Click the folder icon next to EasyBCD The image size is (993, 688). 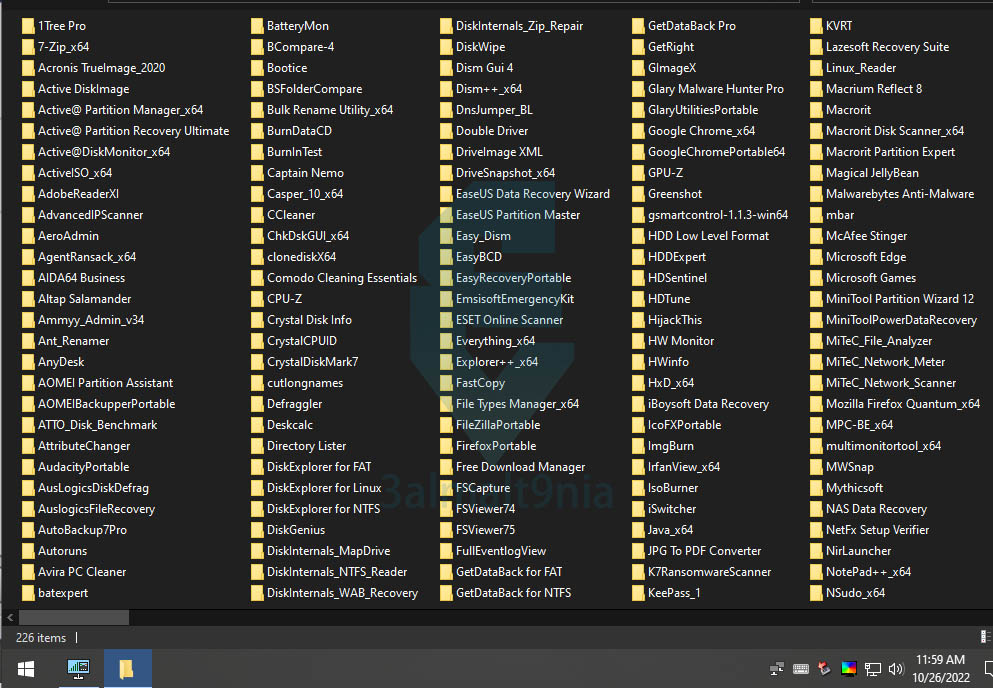(x=446, y=257)
